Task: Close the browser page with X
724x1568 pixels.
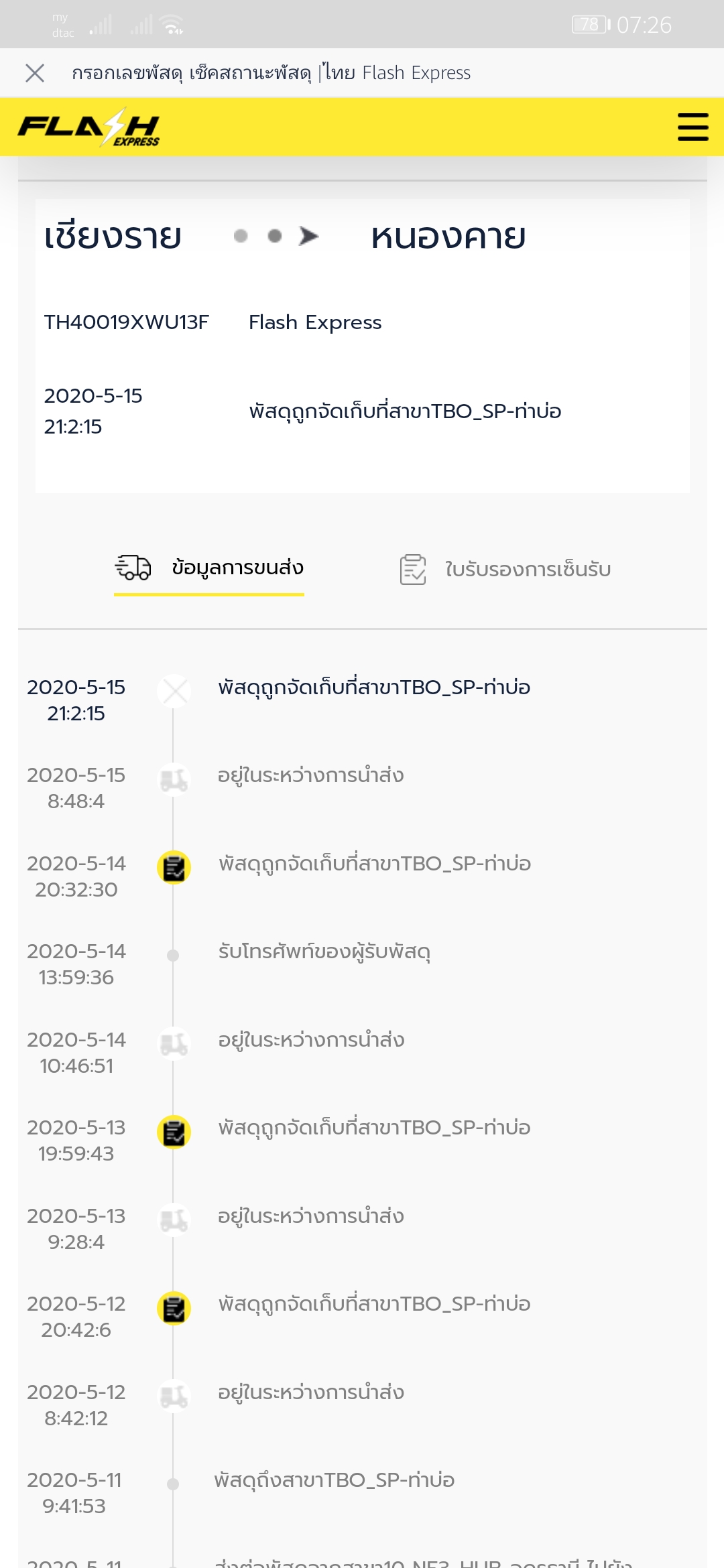Action: pos(35,72)
